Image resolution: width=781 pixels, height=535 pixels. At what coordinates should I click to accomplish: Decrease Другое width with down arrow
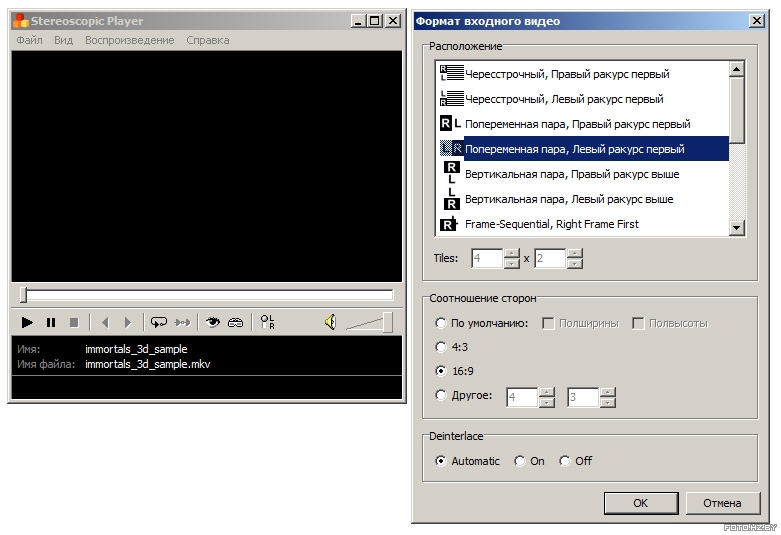[x=546, y=402]
